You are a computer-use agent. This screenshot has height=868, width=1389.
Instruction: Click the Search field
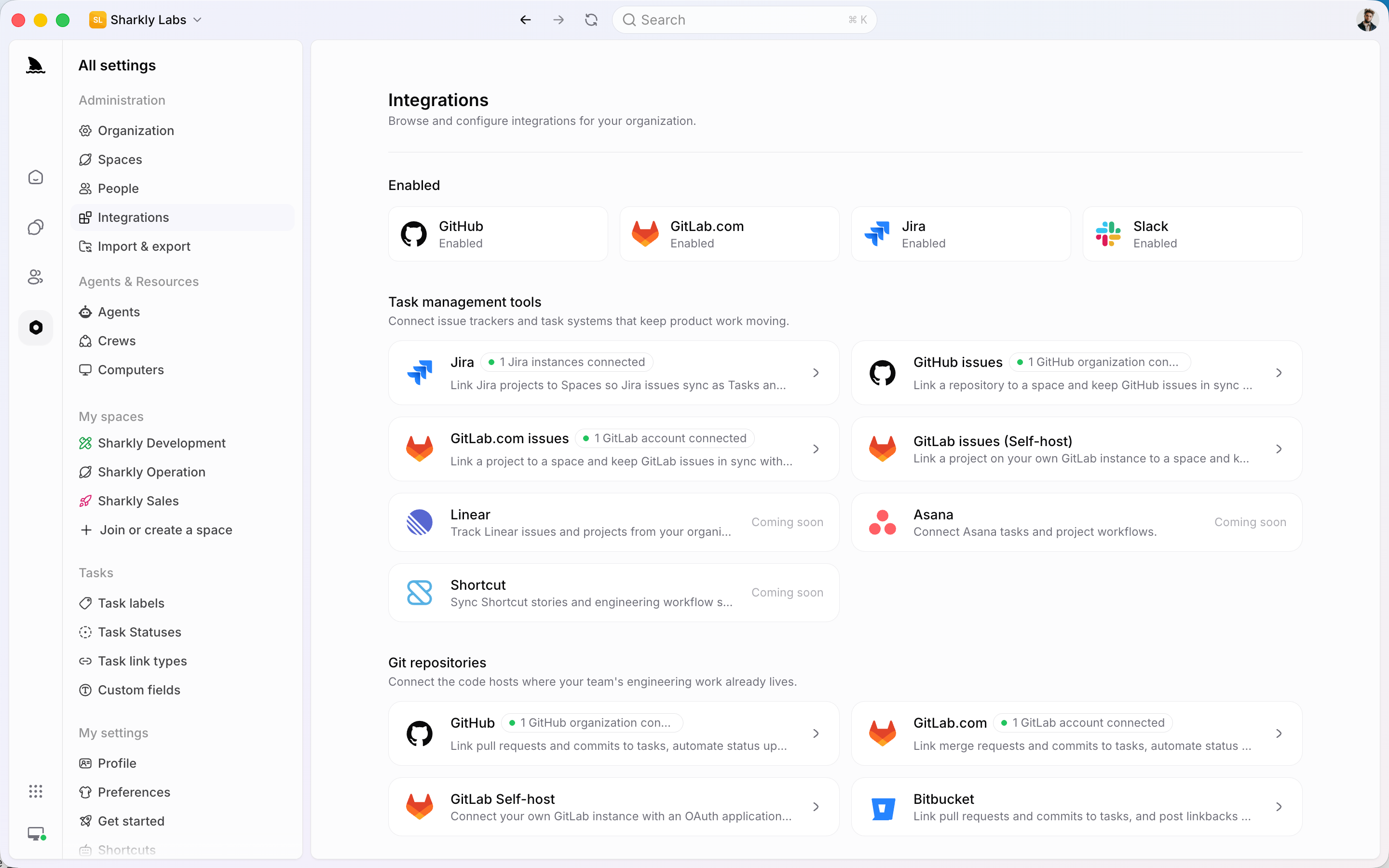pyautogui.click(x=745, y=20)
